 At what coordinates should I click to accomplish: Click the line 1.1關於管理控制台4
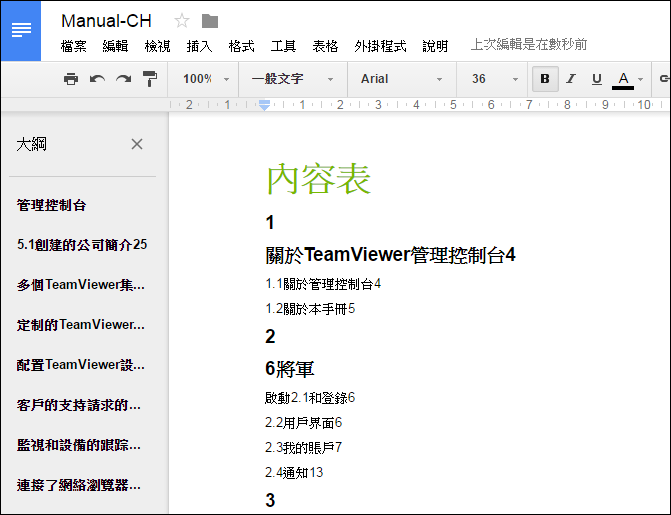[323, 284]
